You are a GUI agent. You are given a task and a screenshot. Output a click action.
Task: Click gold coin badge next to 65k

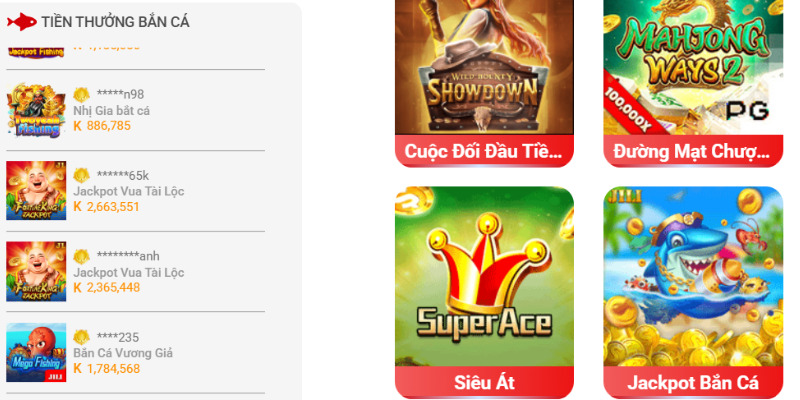click(x=82, y=176)
